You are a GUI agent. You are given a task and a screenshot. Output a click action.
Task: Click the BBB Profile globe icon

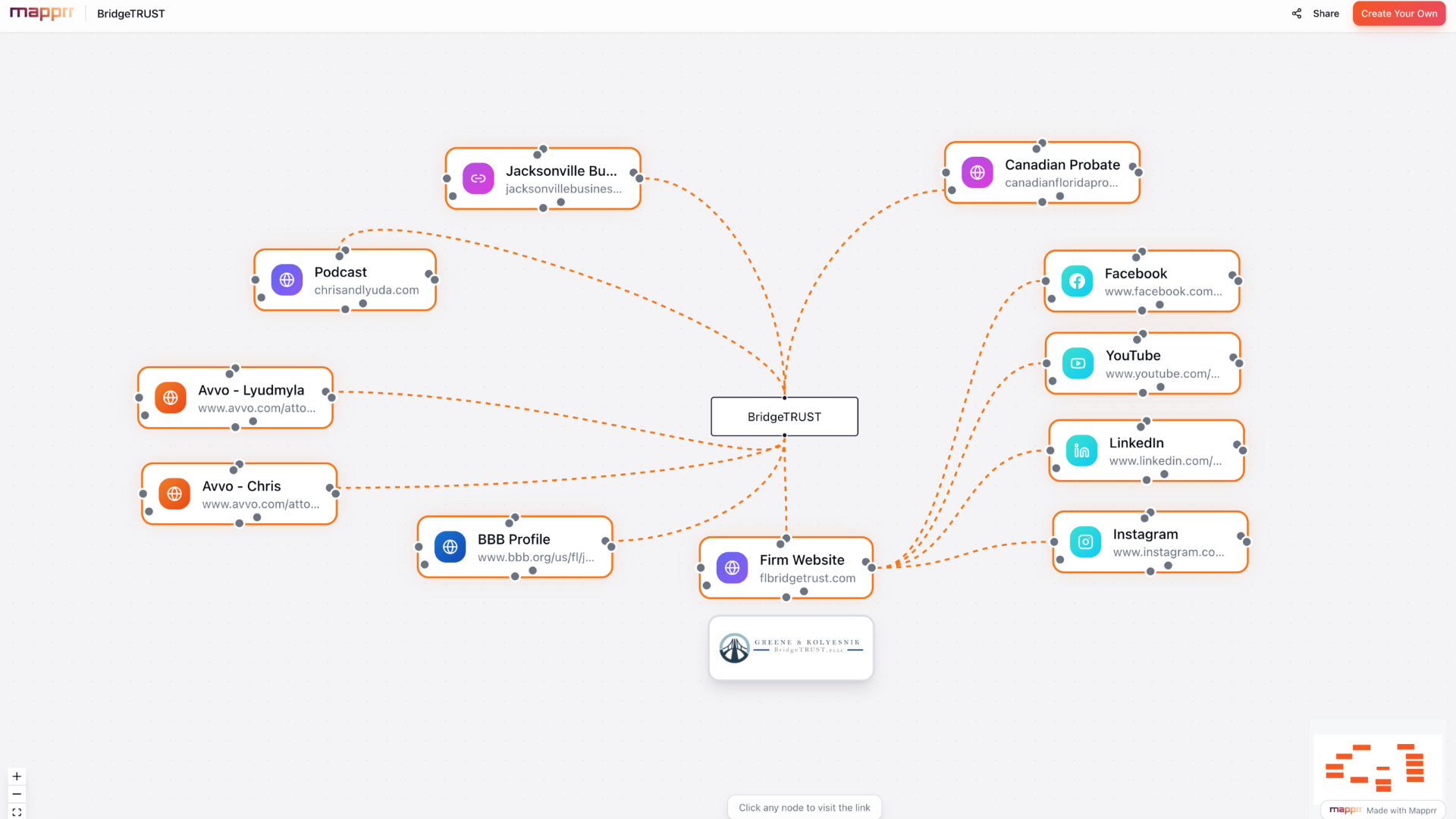pos(450,547)
